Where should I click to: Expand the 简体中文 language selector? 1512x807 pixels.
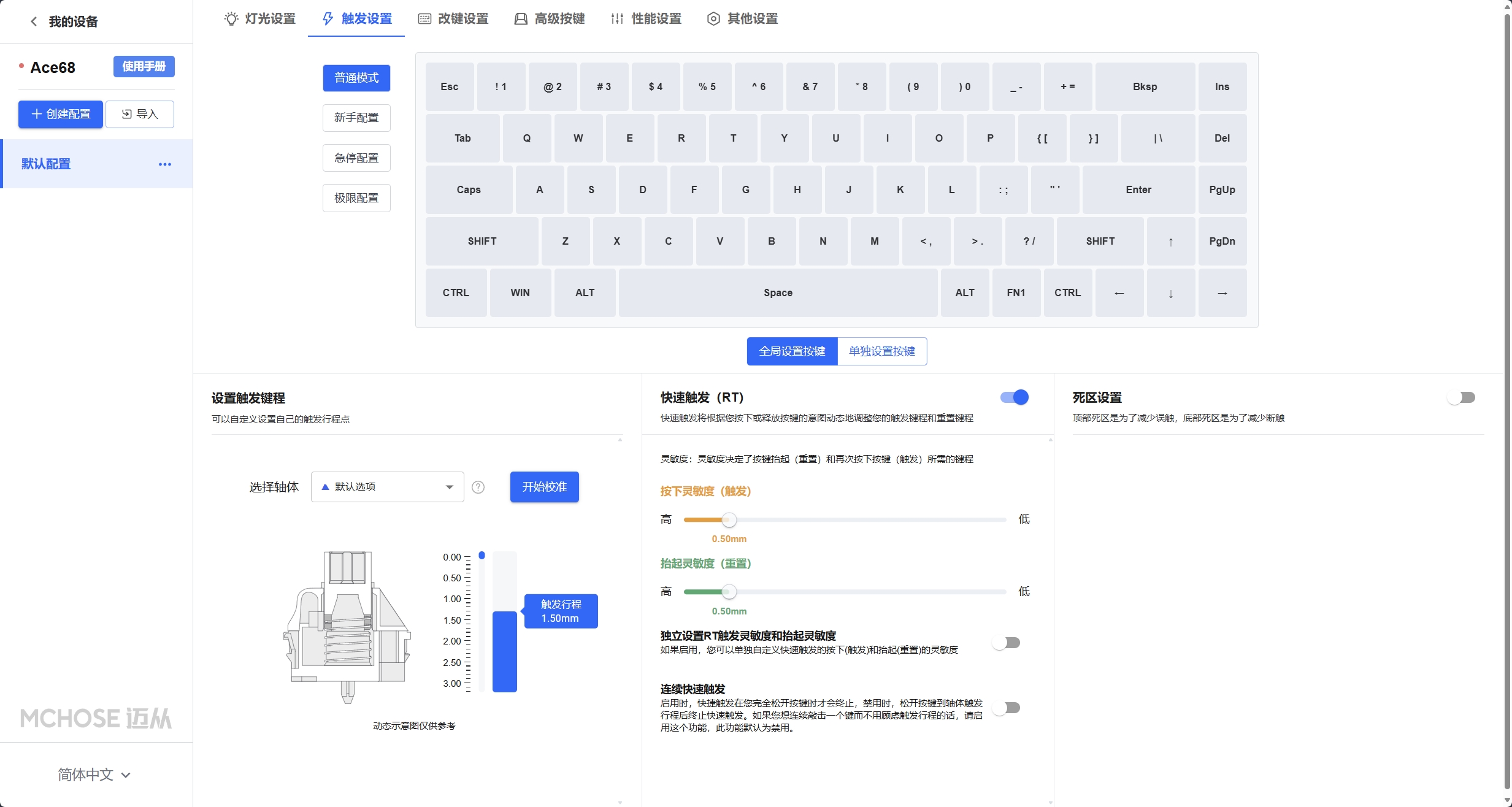94,774
